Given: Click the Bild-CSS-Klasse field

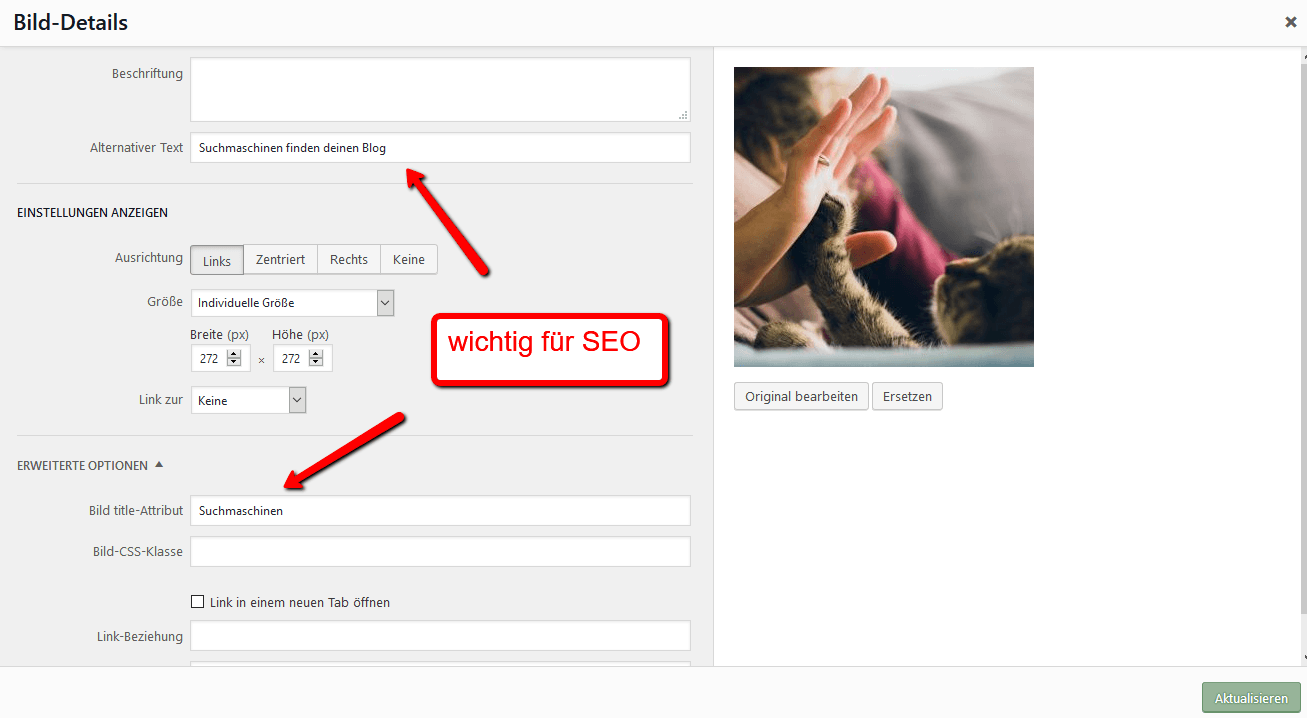Looking at the screenshot, I should [x=440, y=552].
